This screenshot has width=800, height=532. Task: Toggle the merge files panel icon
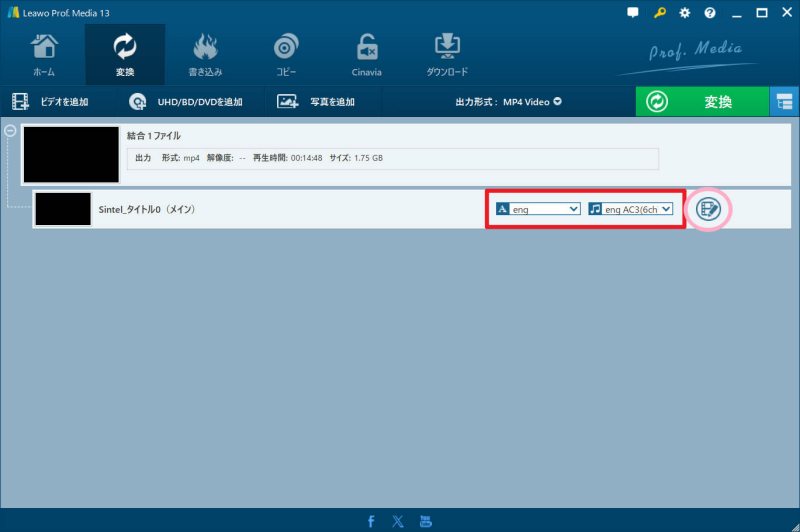tap(784, 102)
